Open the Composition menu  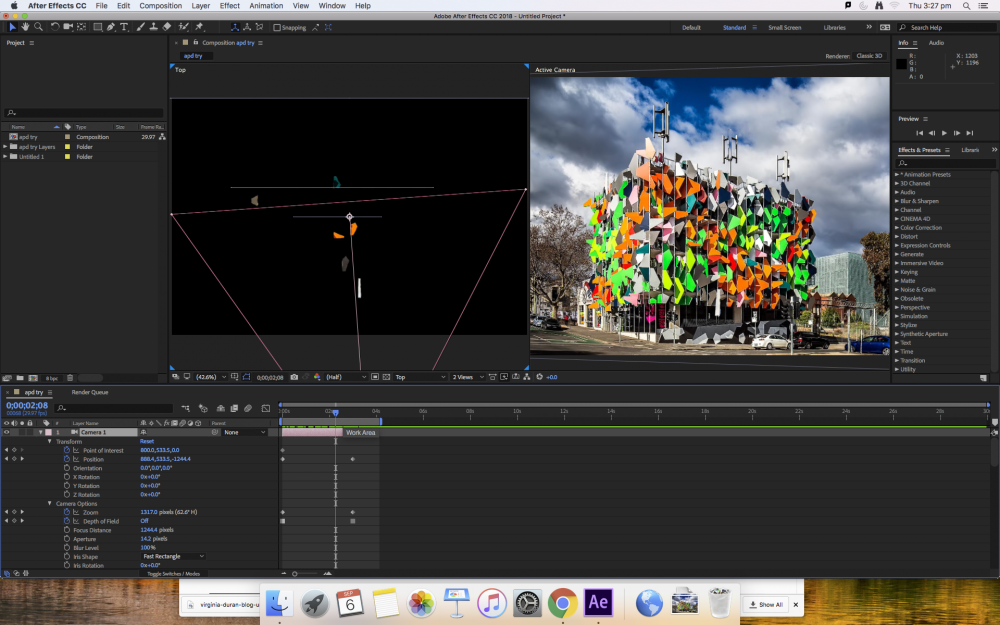(x=160, y=6)
